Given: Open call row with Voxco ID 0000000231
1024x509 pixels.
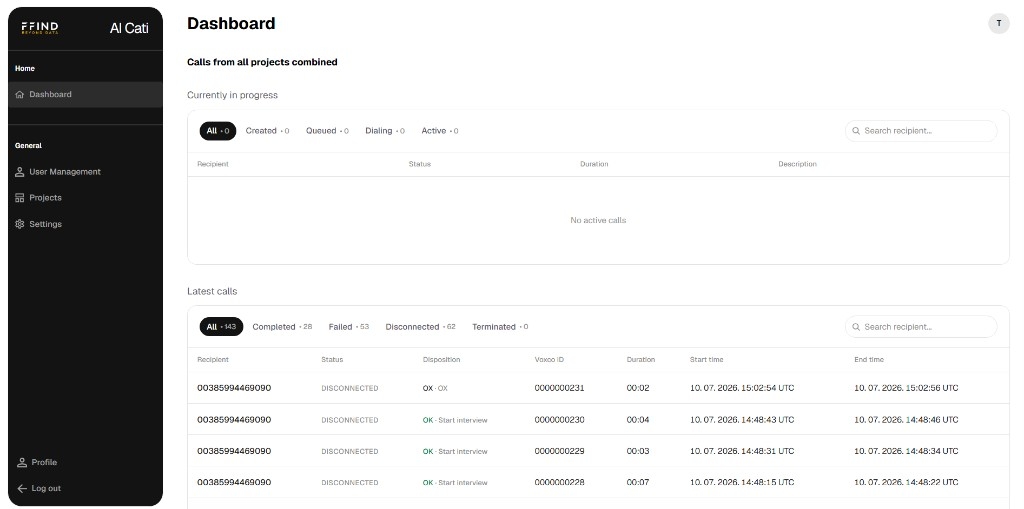Looking at the screenshot, I should point(598,388).
